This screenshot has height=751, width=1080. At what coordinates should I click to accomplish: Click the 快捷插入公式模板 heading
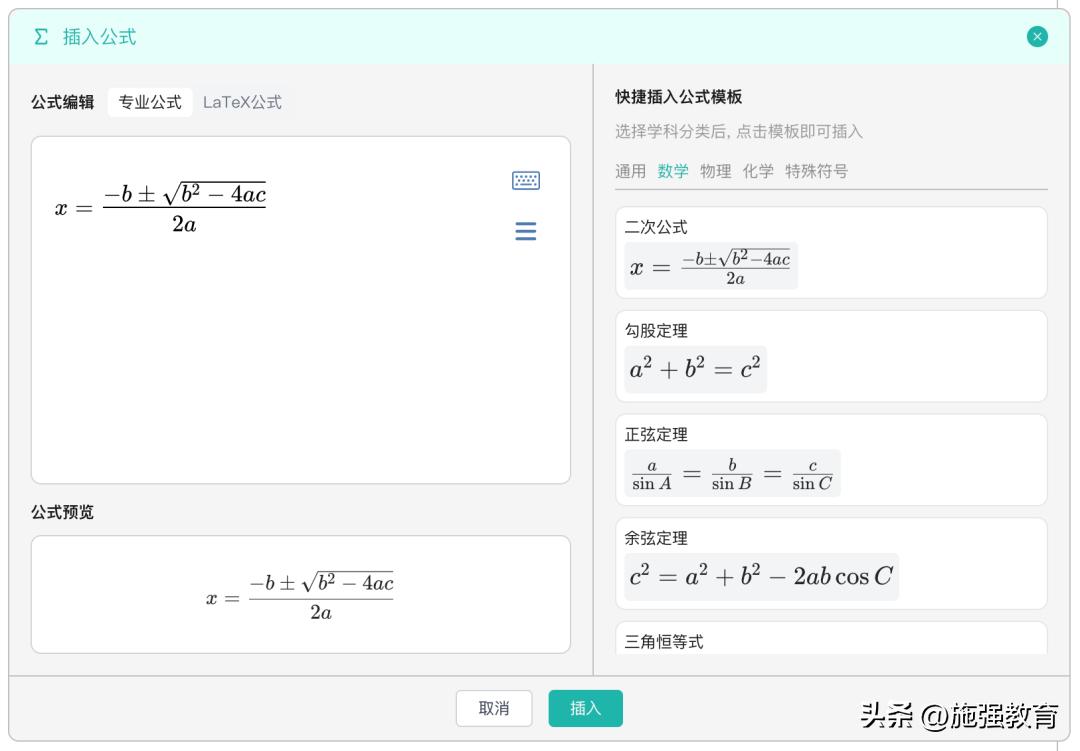[678, 97]
